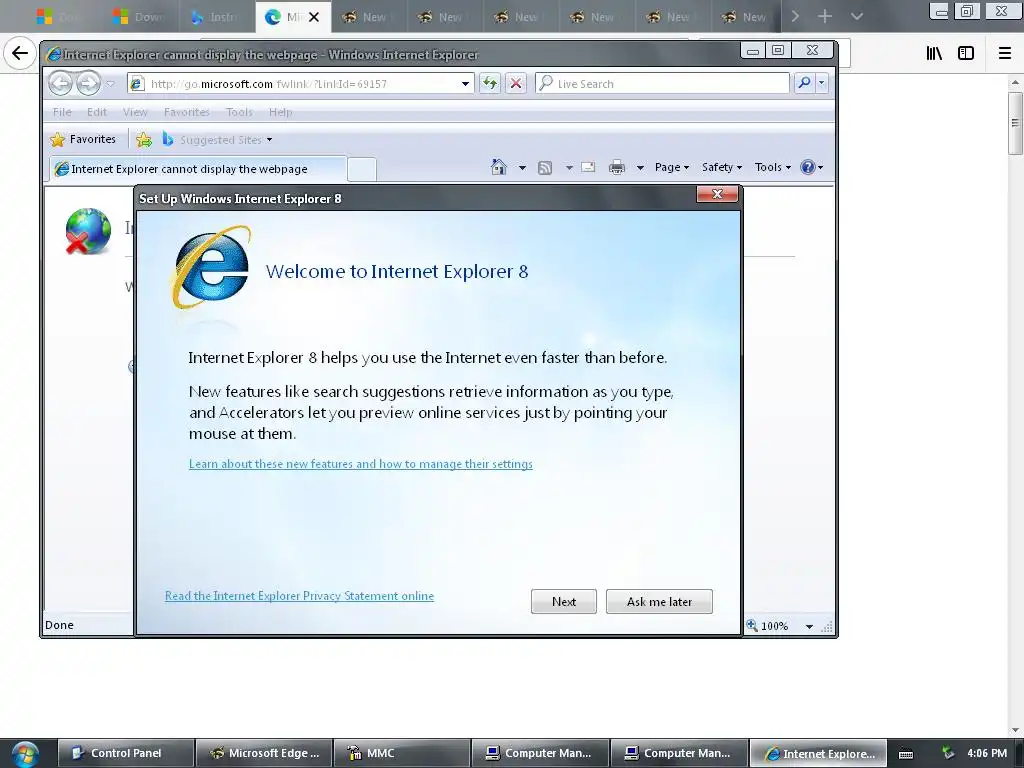
Task: Switch to MMC taskbar button
Action: click(402, 753)
